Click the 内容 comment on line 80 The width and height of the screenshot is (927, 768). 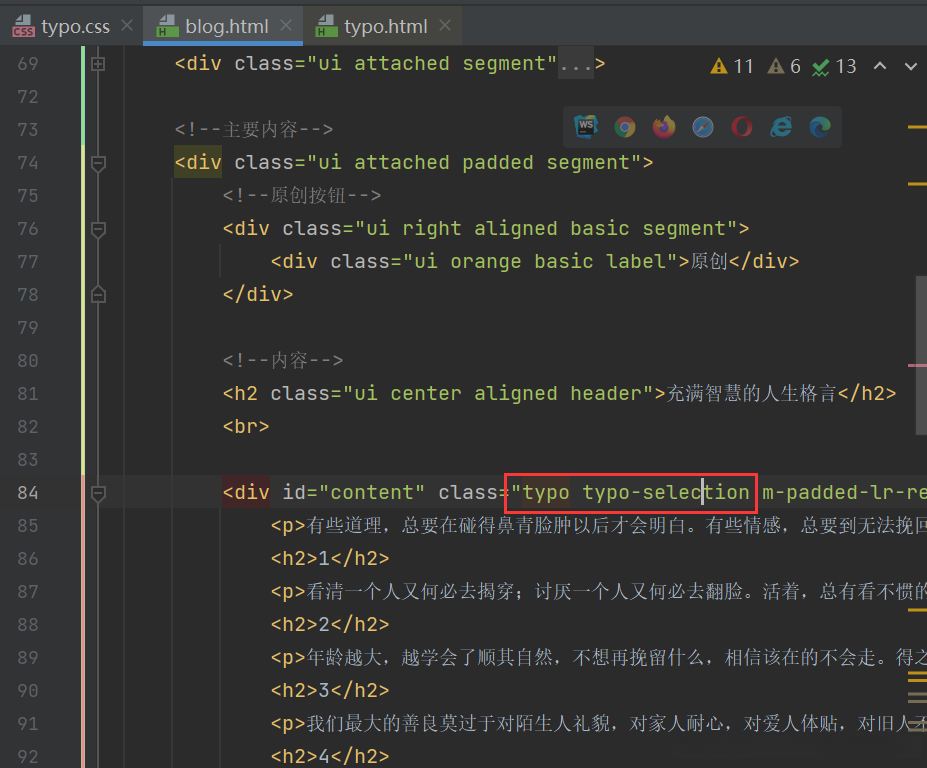283,361
